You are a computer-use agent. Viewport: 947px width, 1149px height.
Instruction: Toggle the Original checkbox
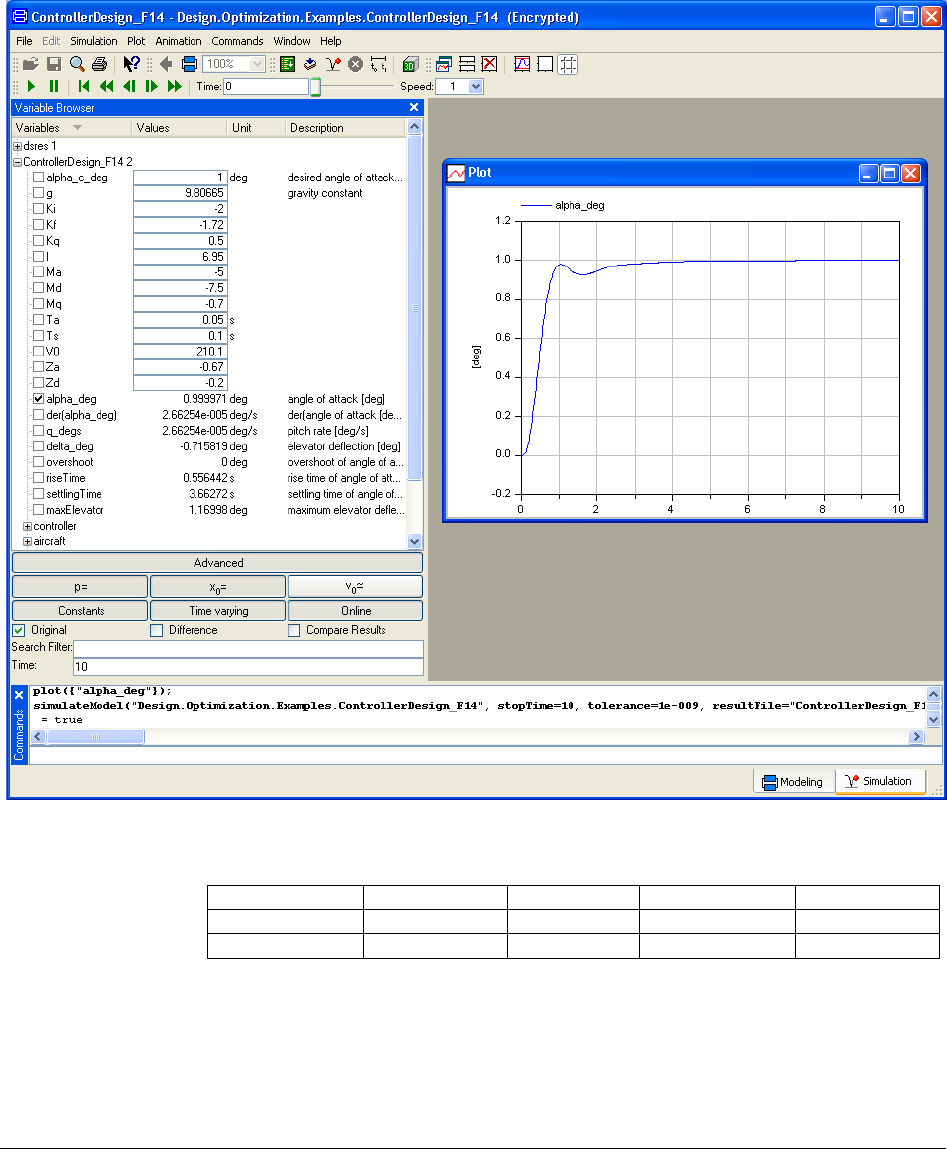(x=19, y=630)
